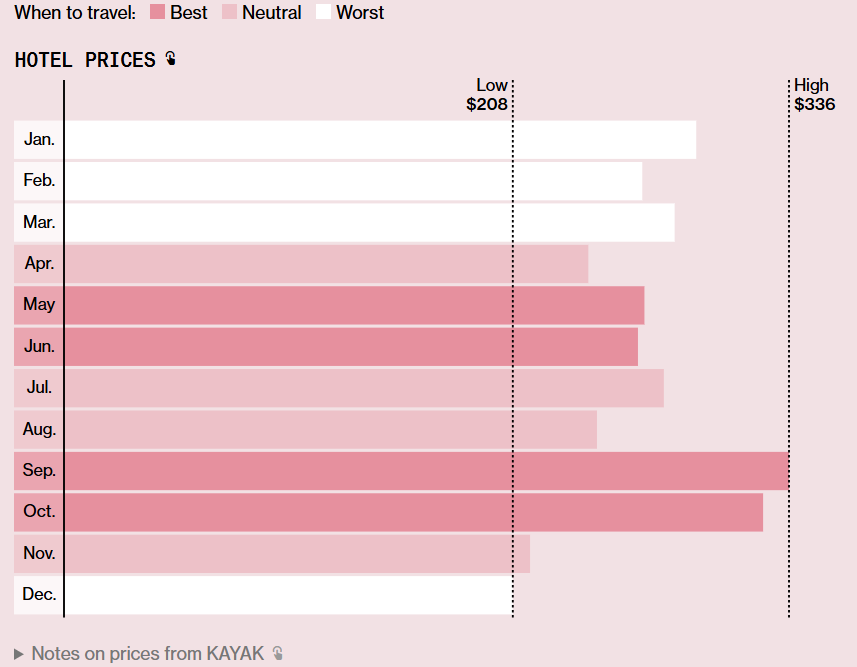Image resolution: width=857 pixels, height=667 pixels.
Task: Select the June hotel price bar
Action: (351, 346)
